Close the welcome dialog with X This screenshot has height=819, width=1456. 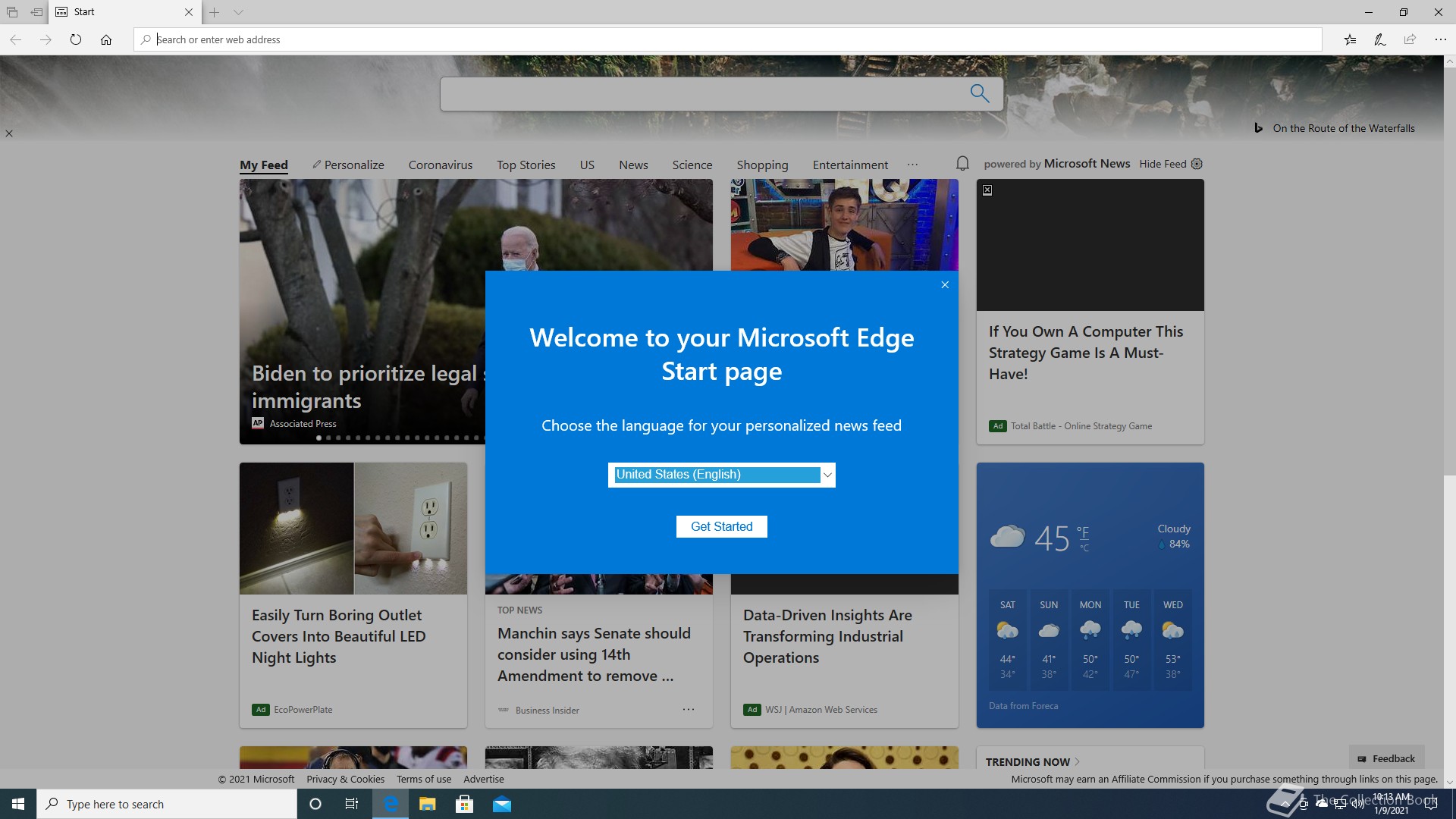point(945,285)
